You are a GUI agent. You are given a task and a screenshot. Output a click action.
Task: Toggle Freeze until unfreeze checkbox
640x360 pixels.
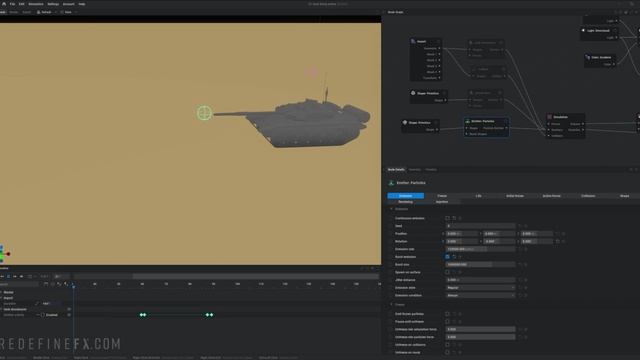click(x=447, y=322)
